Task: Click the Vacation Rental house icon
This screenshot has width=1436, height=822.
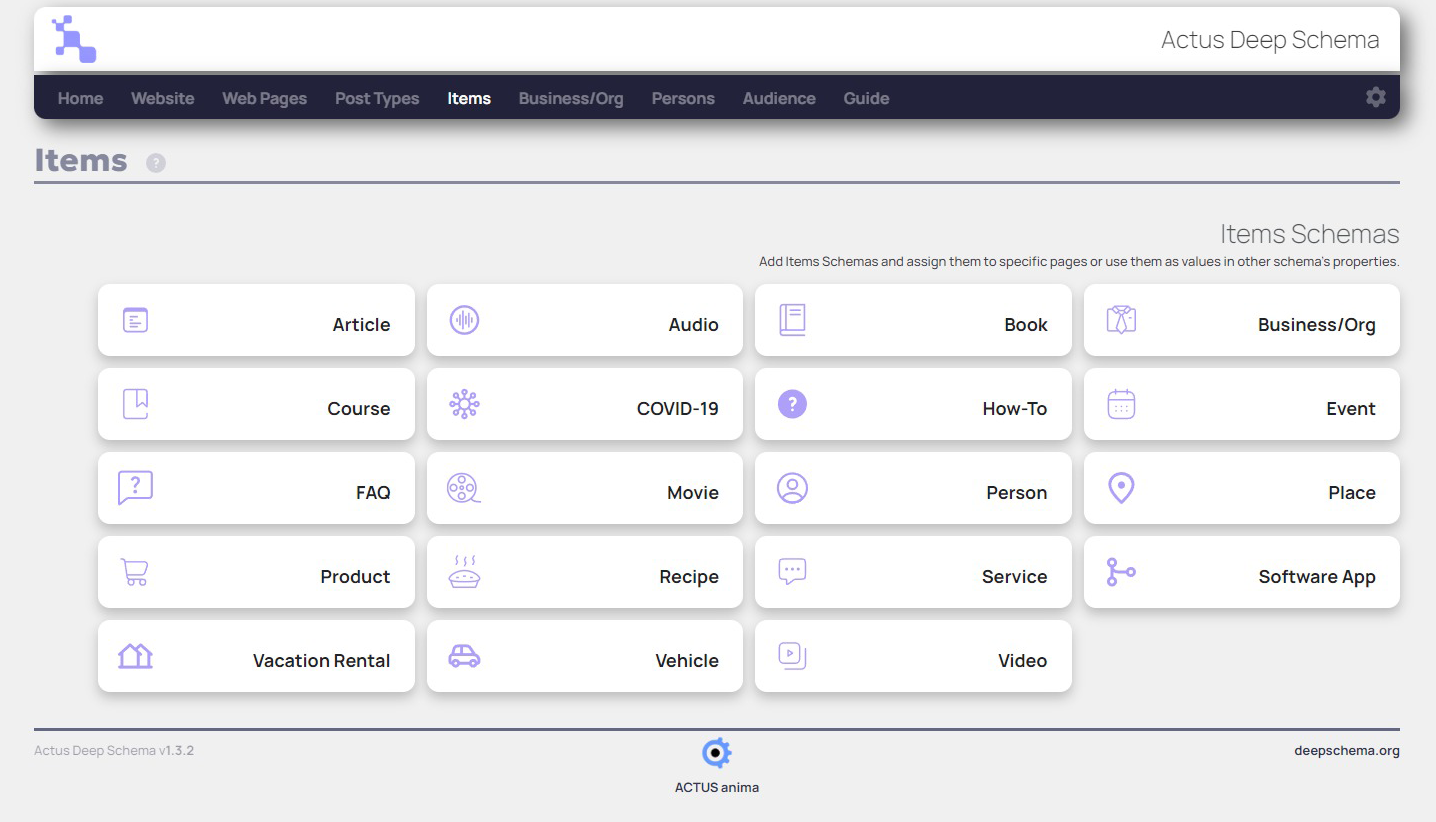Action: click(x=135, y=656)
